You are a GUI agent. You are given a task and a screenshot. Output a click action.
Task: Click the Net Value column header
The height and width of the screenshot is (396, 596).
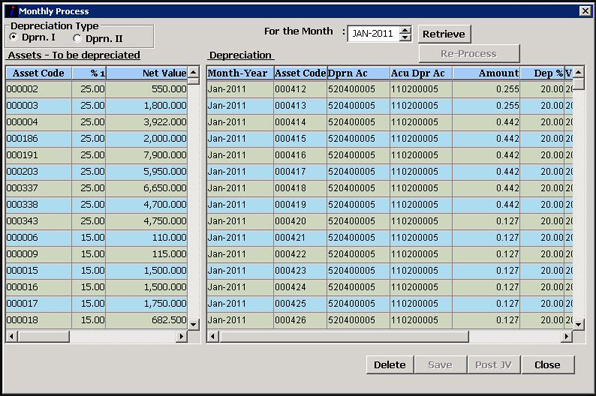pyautogui.click(x=147, y=73)
